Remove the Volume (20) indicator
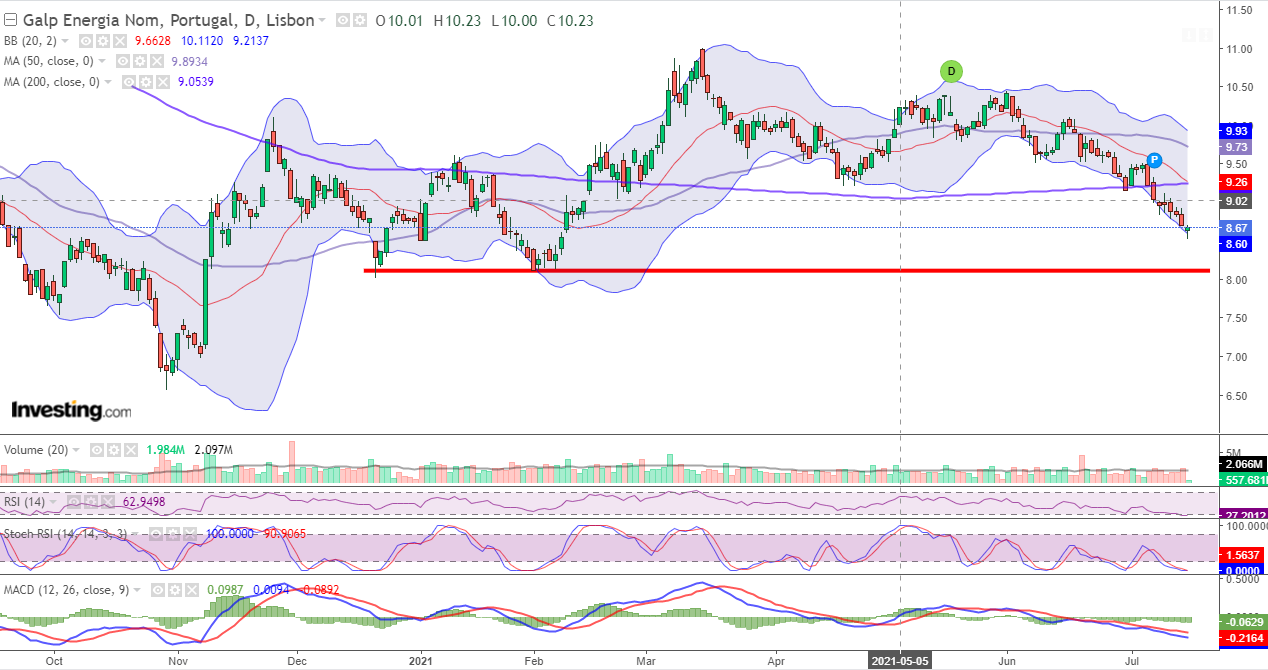The image size is (1268, 670). 131,450
